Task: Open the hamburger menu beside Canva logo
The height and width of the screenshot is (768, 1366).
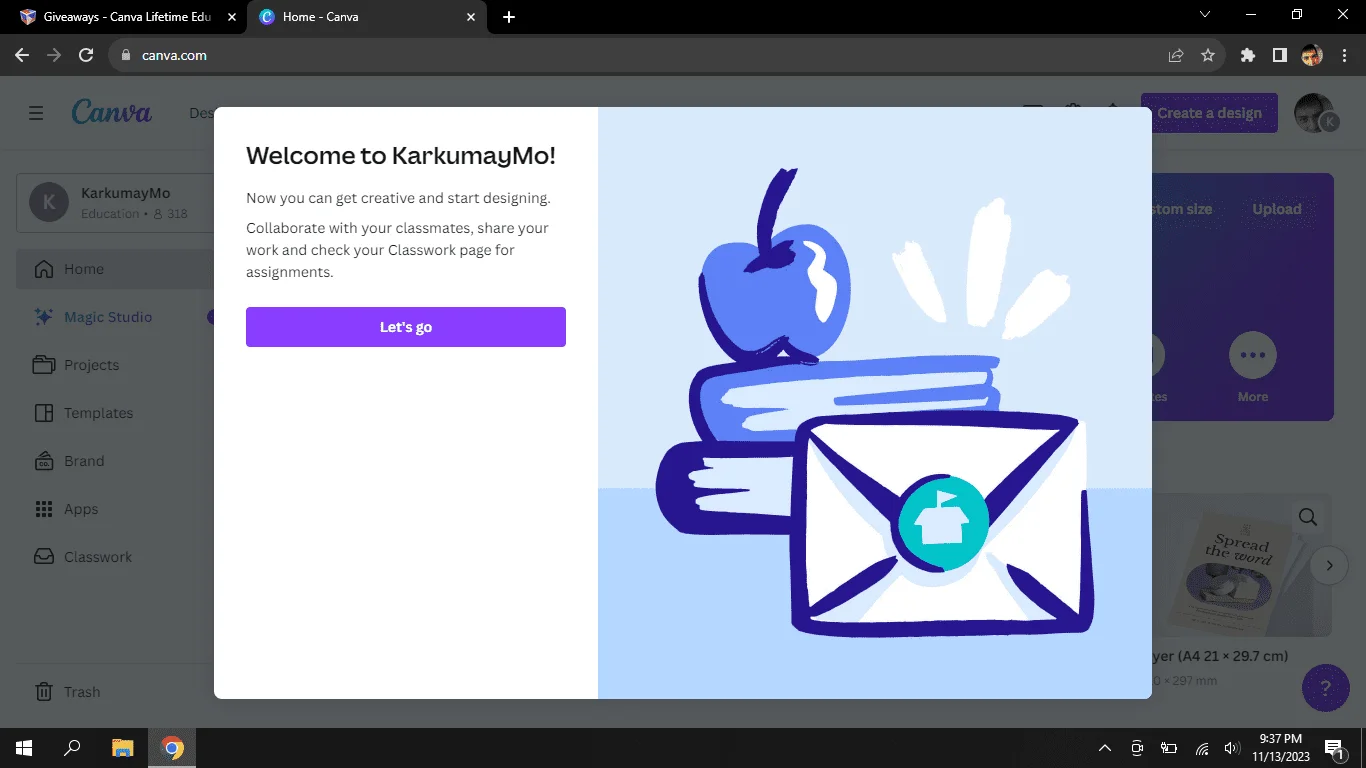Action: (x=36, y=113)
